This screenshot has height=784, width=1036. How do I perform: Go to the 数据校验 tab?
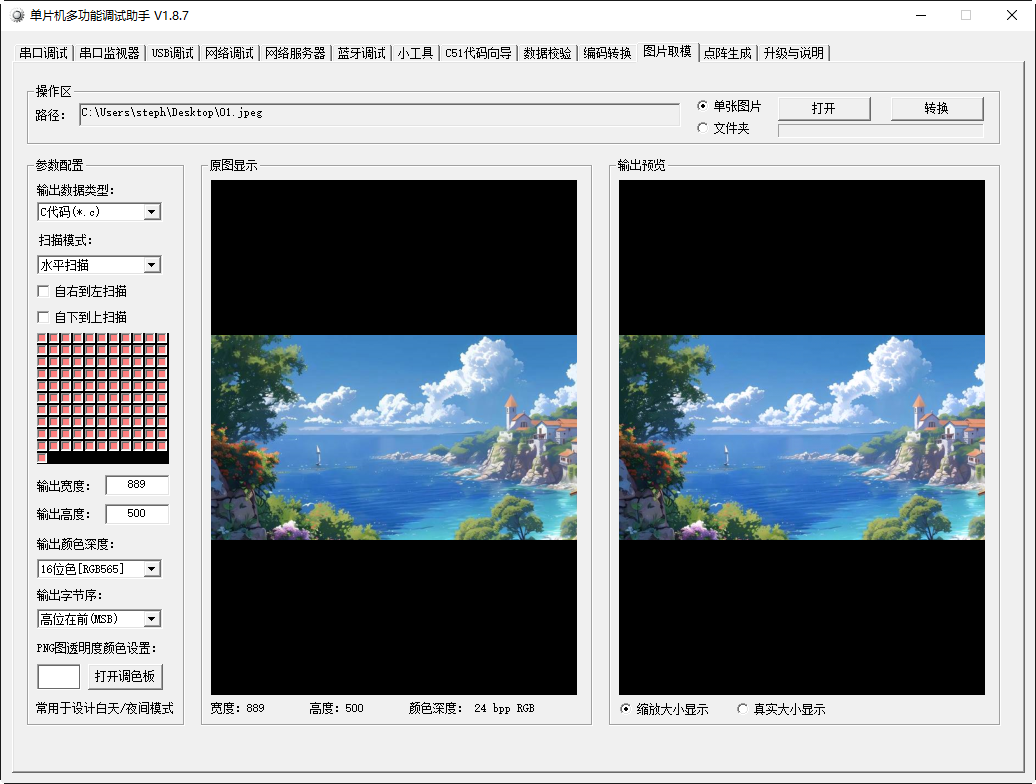[x=547, y=53]
